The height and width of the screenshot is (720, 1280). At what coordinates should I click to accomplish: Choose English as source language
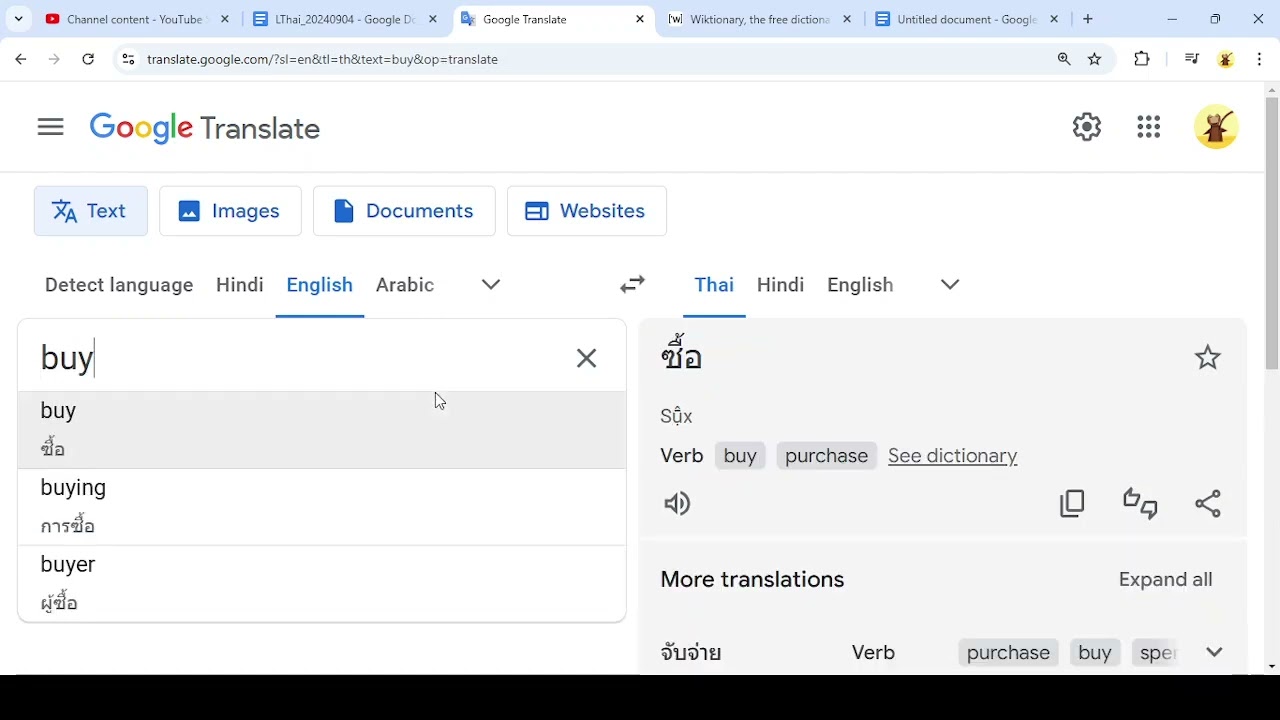pos(320,285)
